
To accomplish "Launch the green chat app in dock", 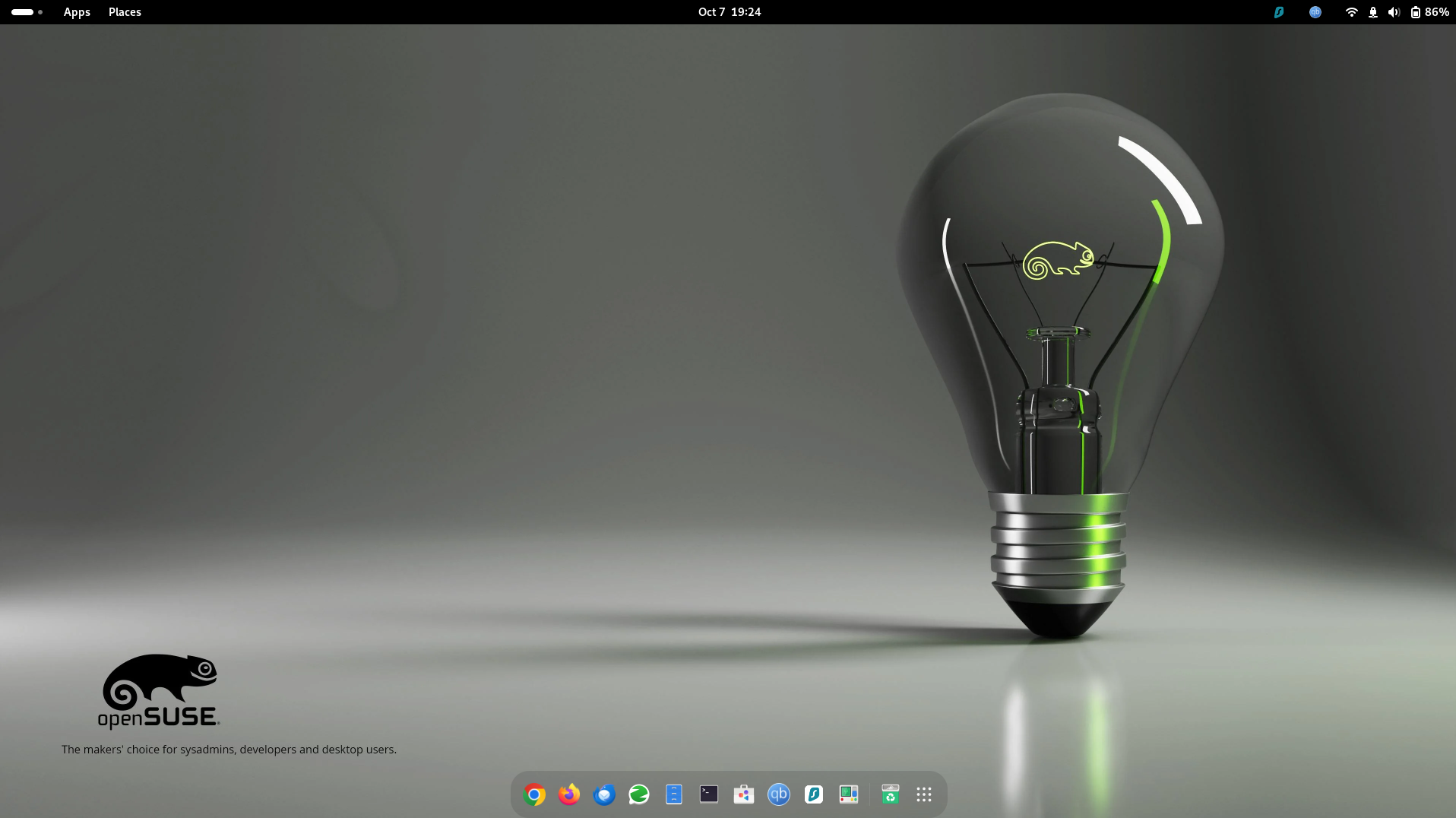I will 639,794.
